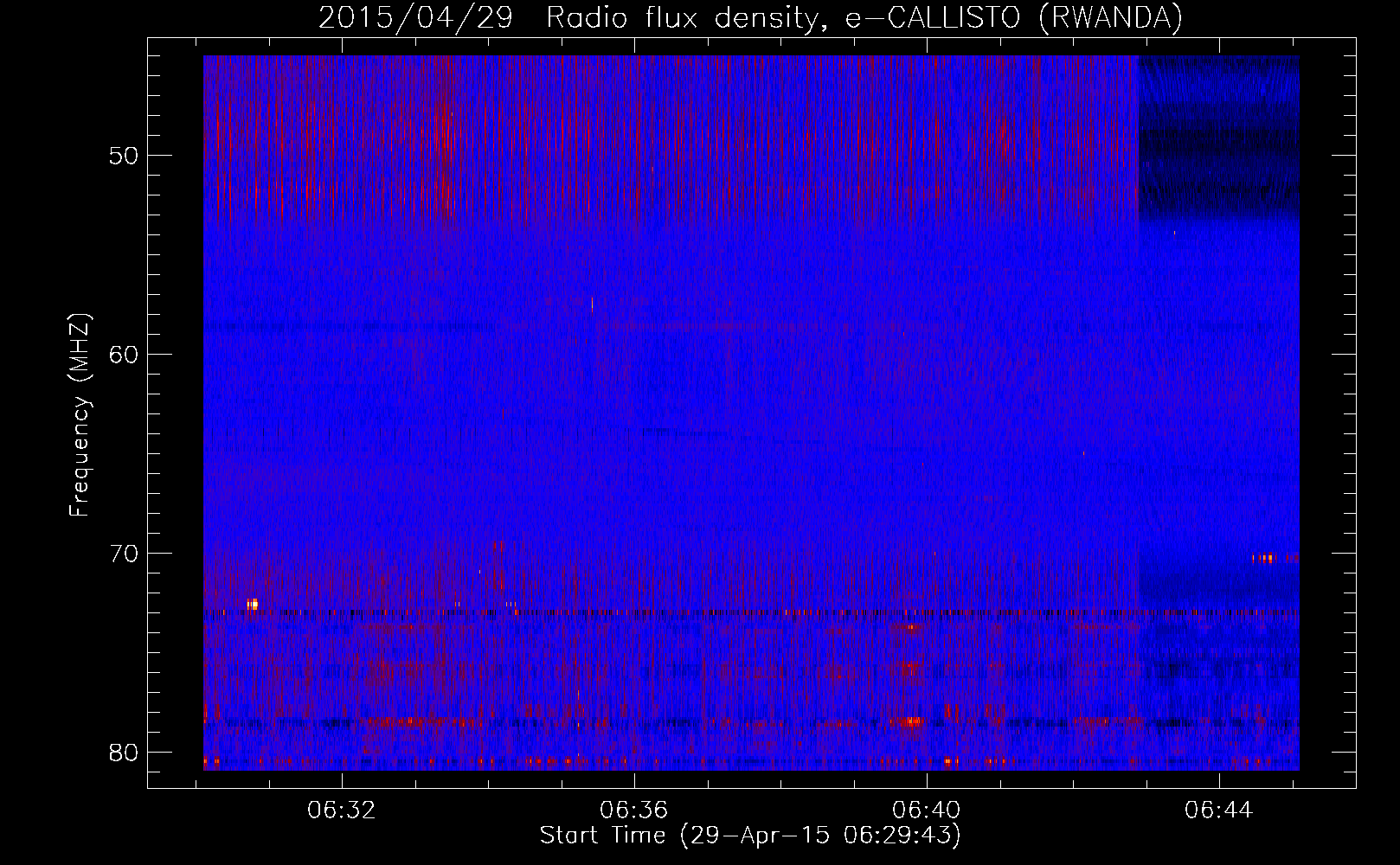Click the plot title 'Radio flux density, e-CALLISTO (RWANDA)'
Screen dimensions: 1400x865
coord(864,18)
